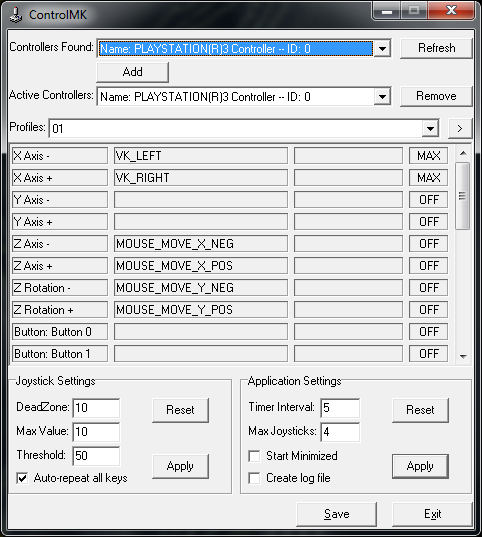Screen dimensions: 482x537
Task: Click the 'Z Axis -' label box
Action: pyautogui.click(x=60, y=244)
